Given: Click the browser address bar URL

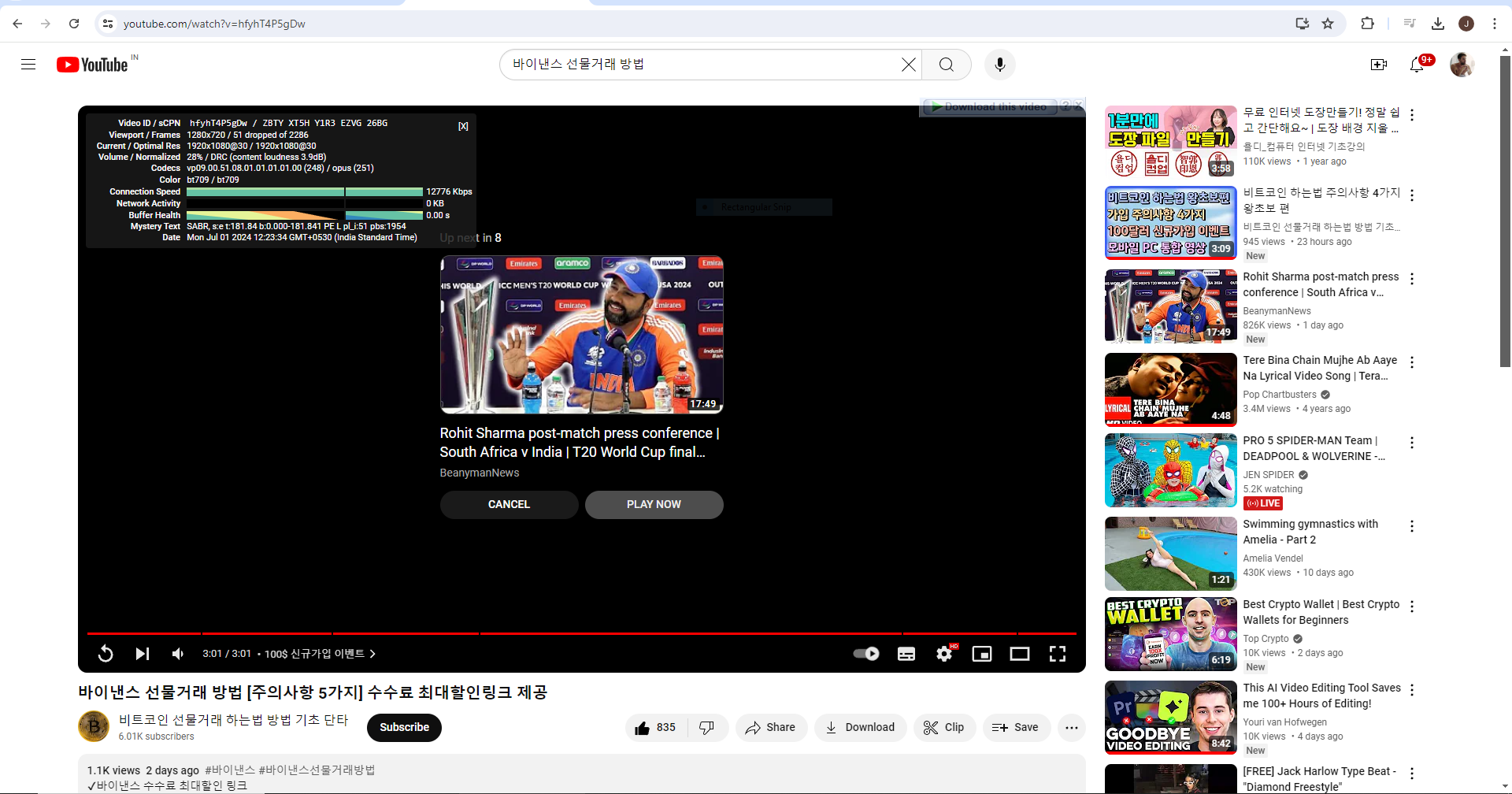Looking at the screenshot, I should click(x=214, y=24).
